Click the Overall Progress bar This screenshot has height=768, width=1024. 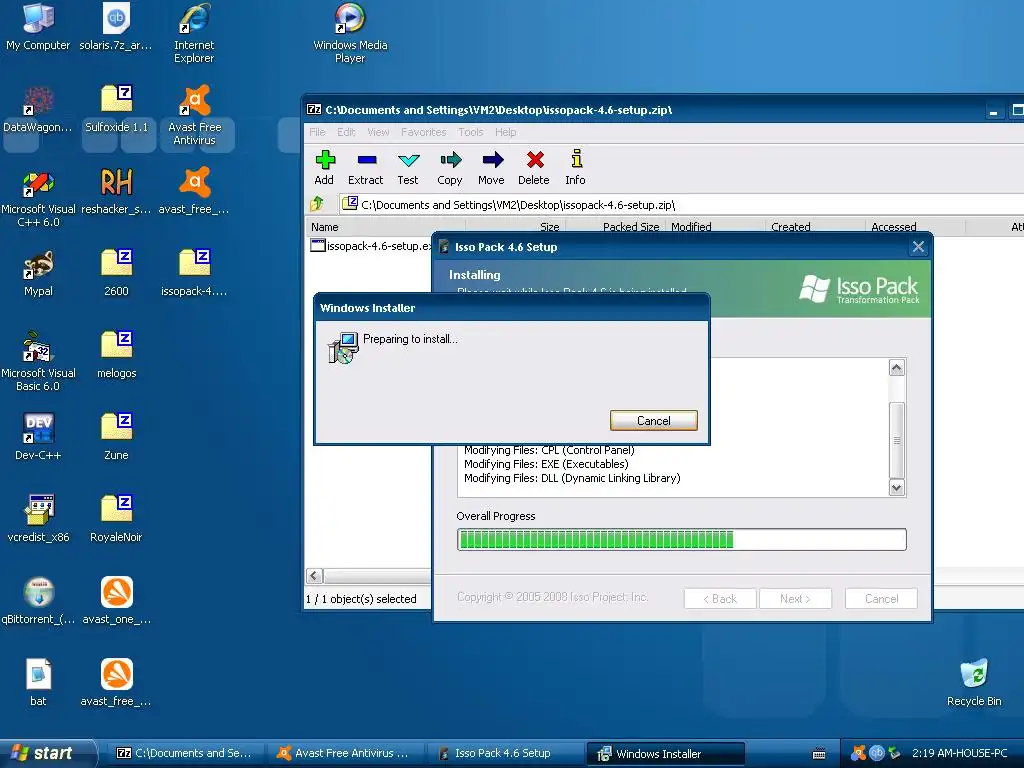[682, 539]
